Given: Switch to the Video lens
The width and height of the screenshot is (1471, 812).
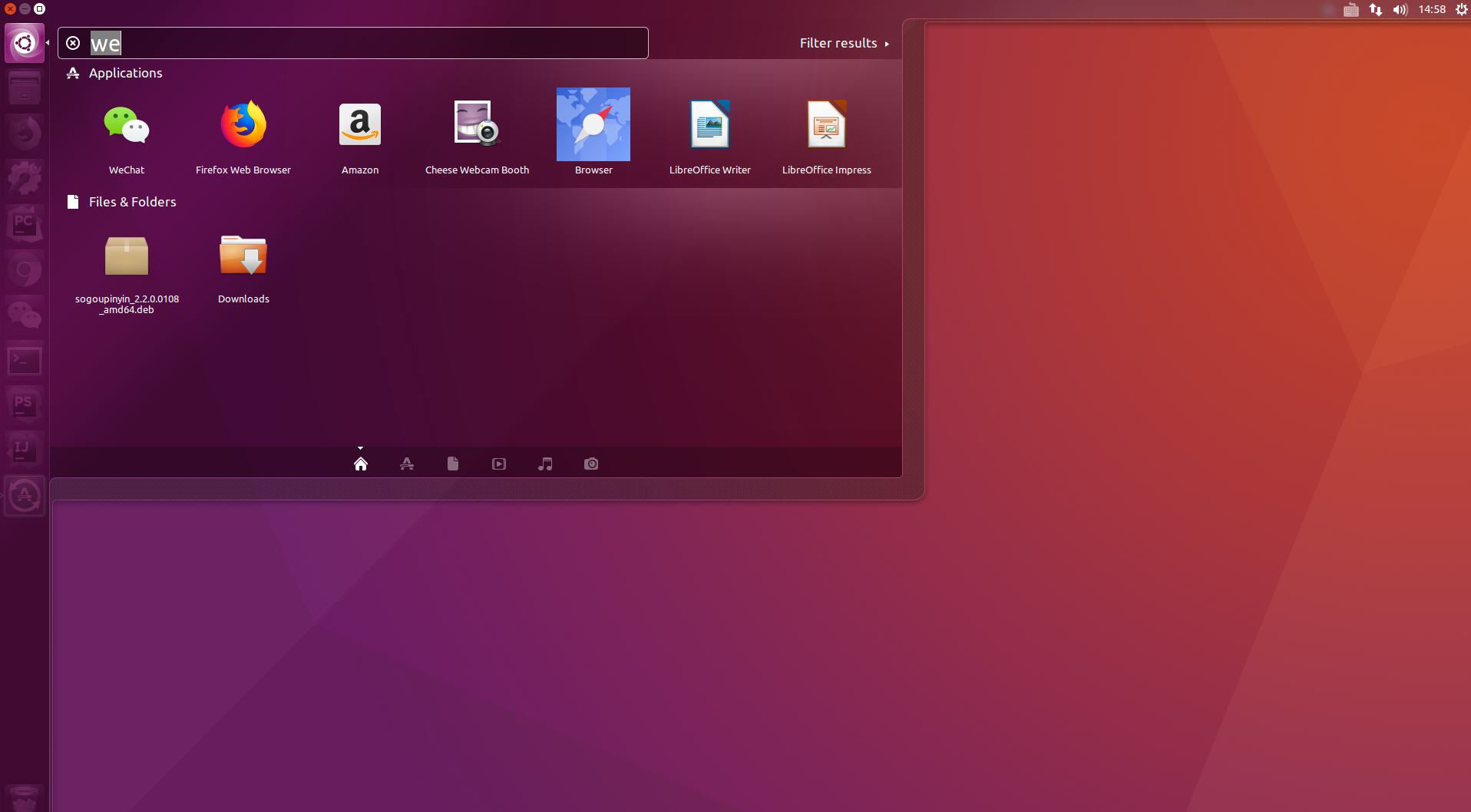Looking at the screenshot, I should (x=499, y=464).
